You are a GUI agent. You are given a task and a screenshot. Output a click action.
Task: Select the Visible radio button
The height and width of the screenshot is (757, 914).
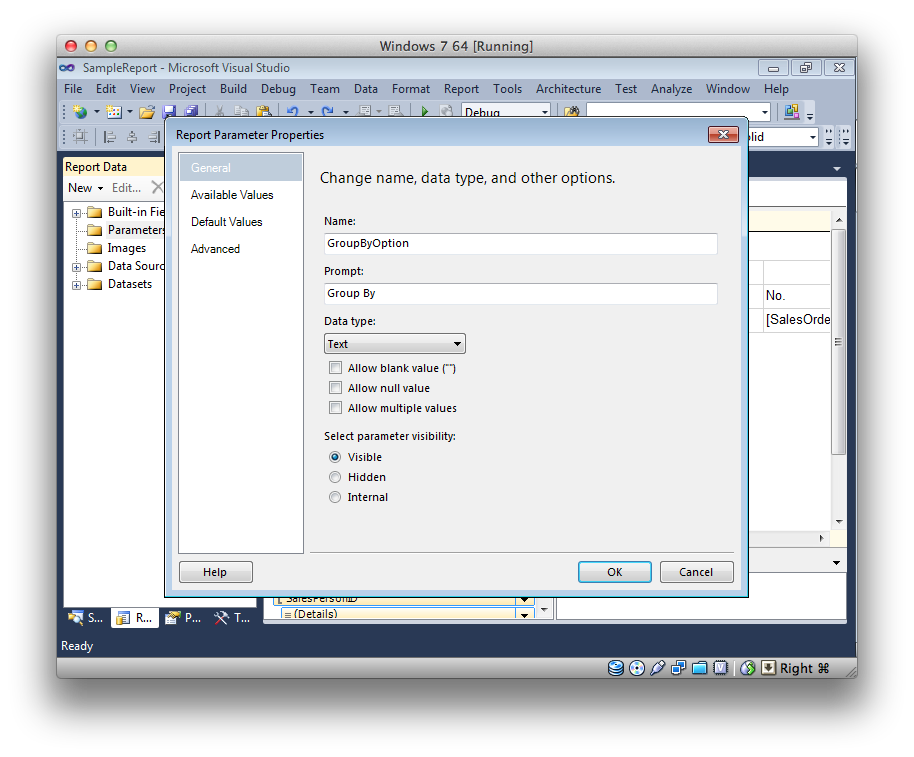click(335, 457)
